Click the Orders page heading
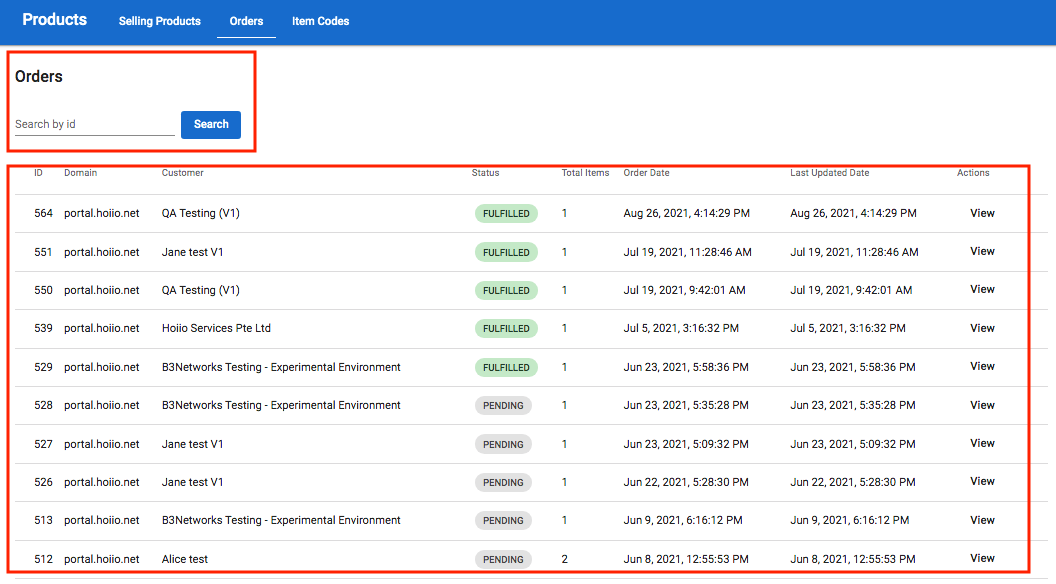The height and width of the screenshot is (584, 1056). click(x=38, y=76)
